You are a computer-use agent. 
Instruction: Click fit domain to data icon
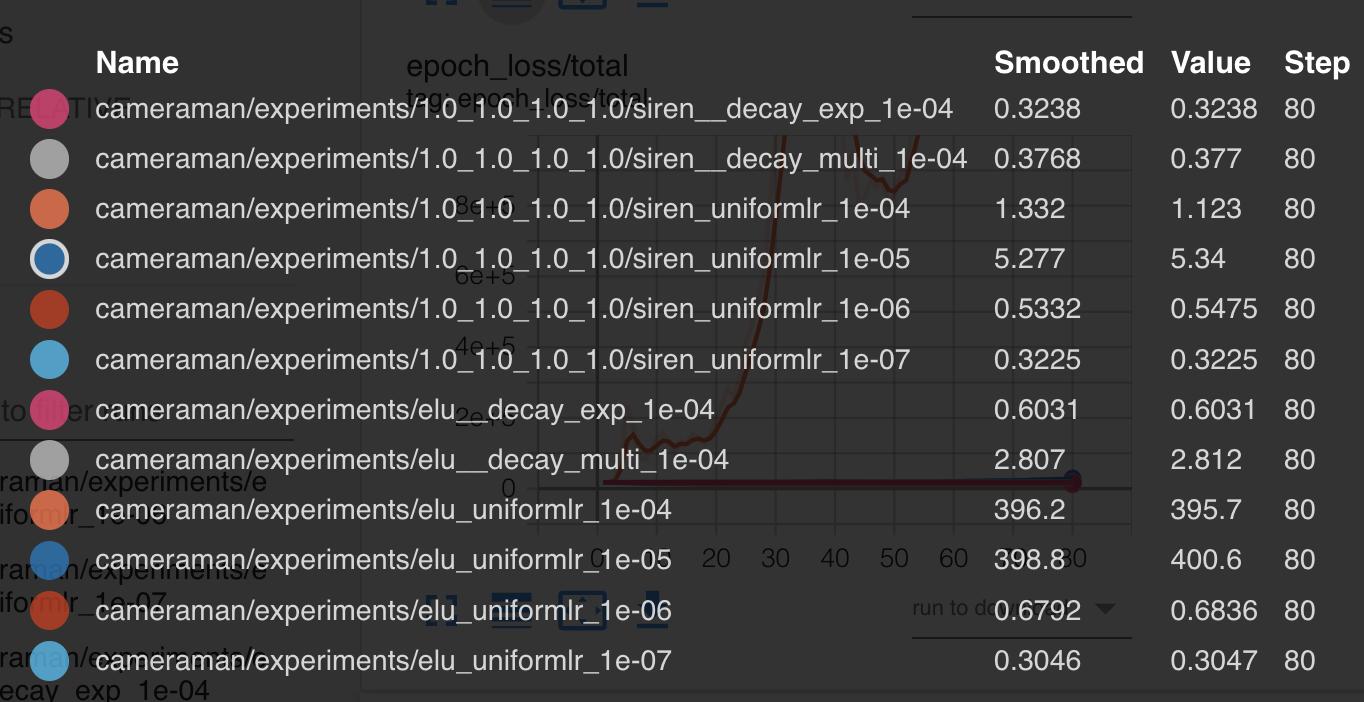(x=583, y=609)
